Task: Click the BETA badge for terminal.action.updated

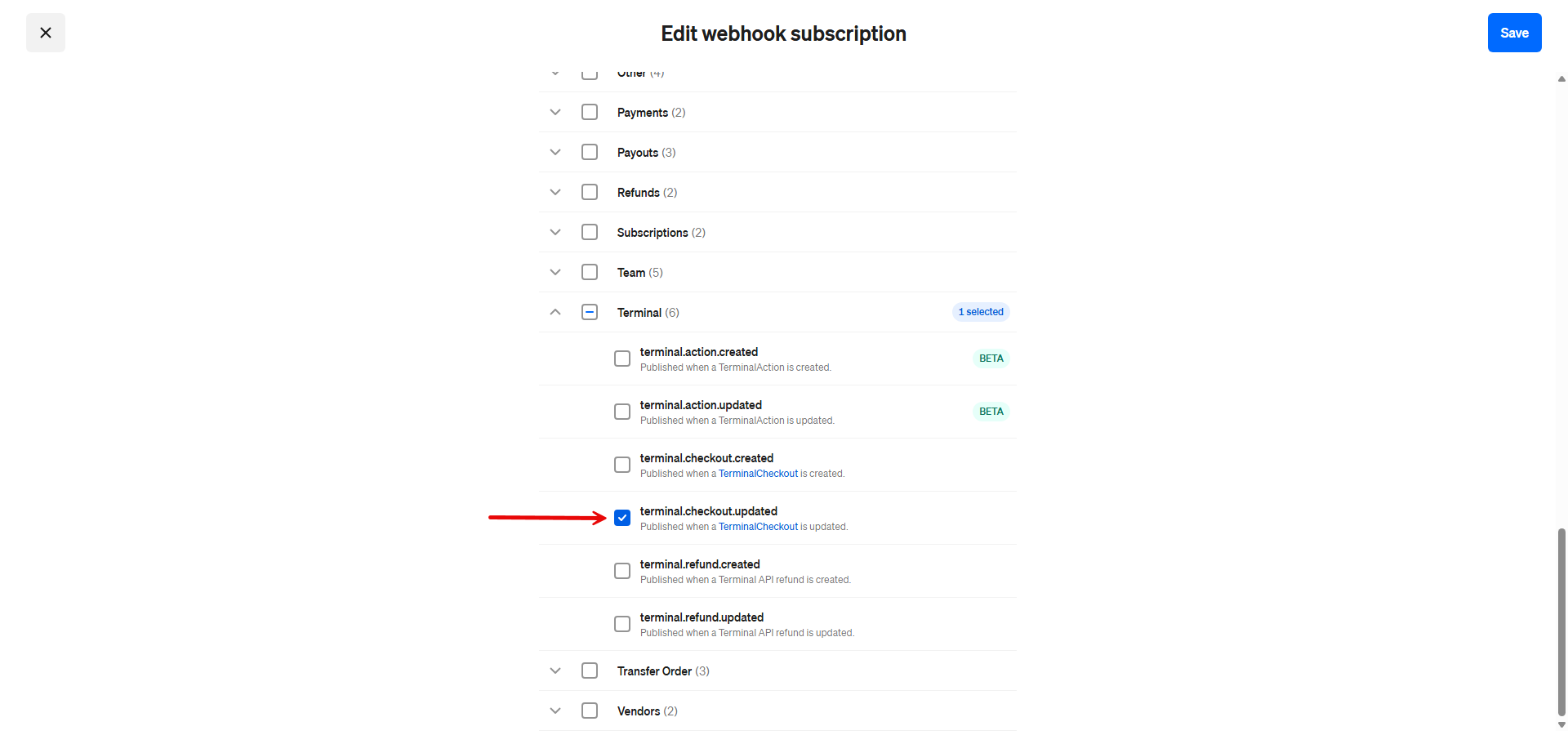Action: pos(991,412)
